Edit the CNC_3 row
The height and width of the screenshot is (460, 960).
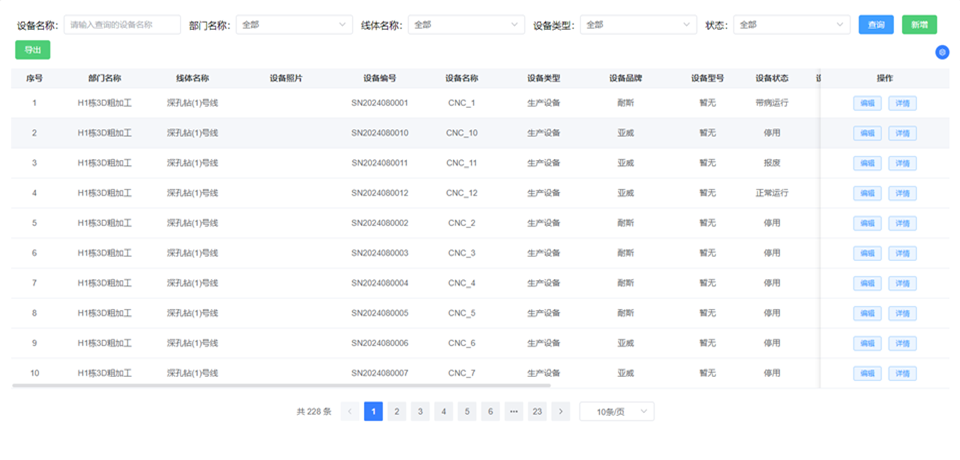point(868,254)
